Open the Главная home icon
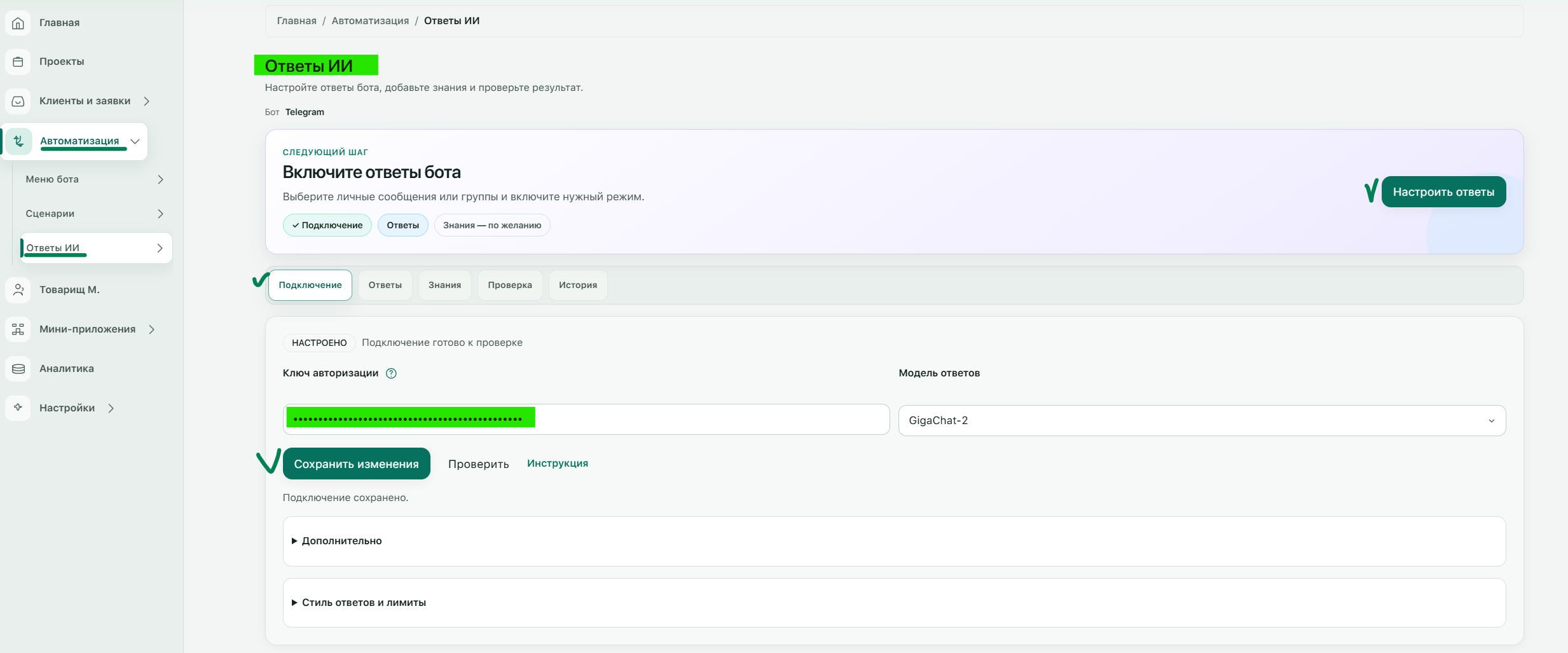The height and width of the screenshot is (653, 1568). pyautogui.click(x=18, y=23)
